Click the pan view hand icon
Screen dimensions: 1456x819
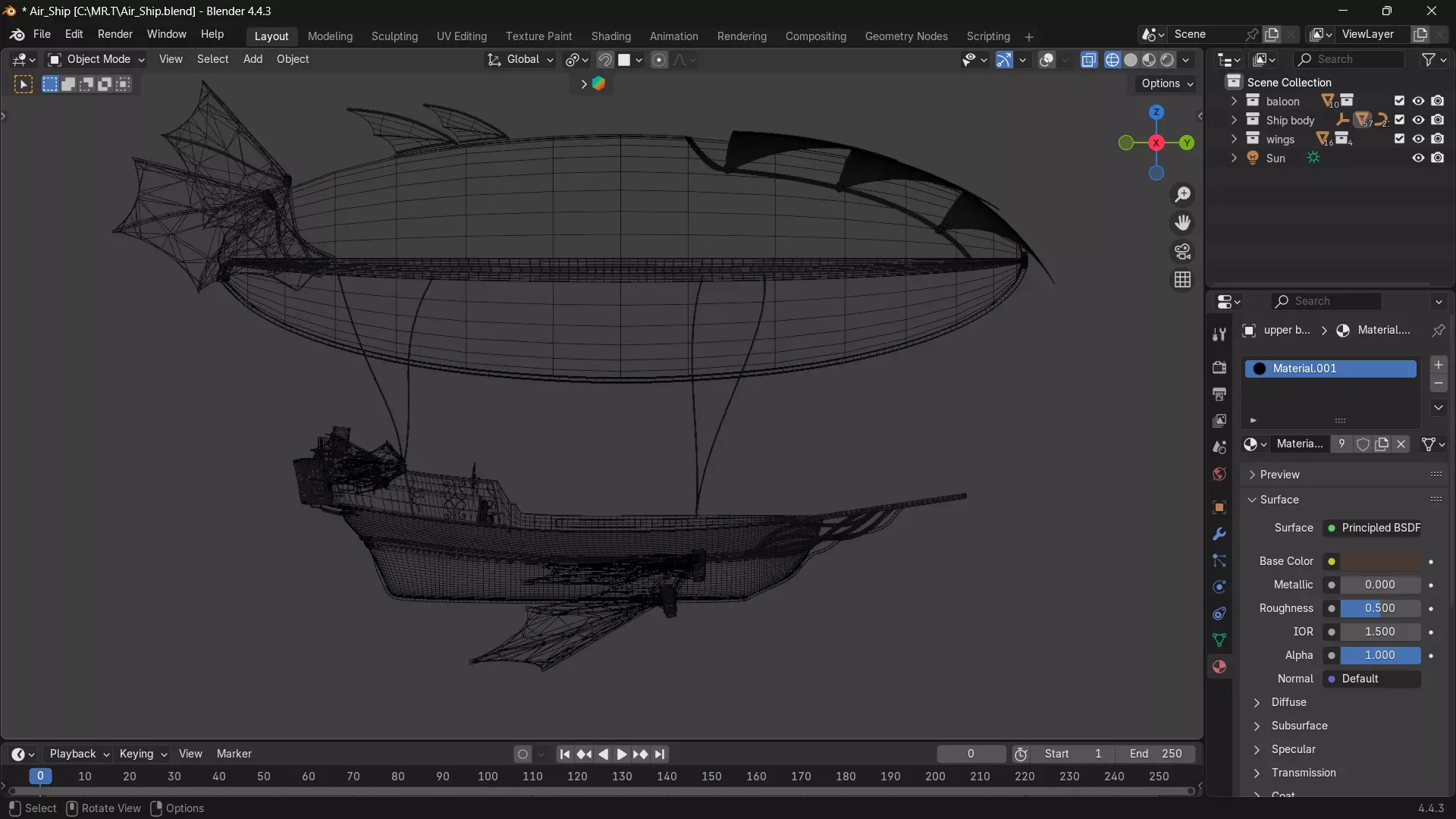(1182, 223)
